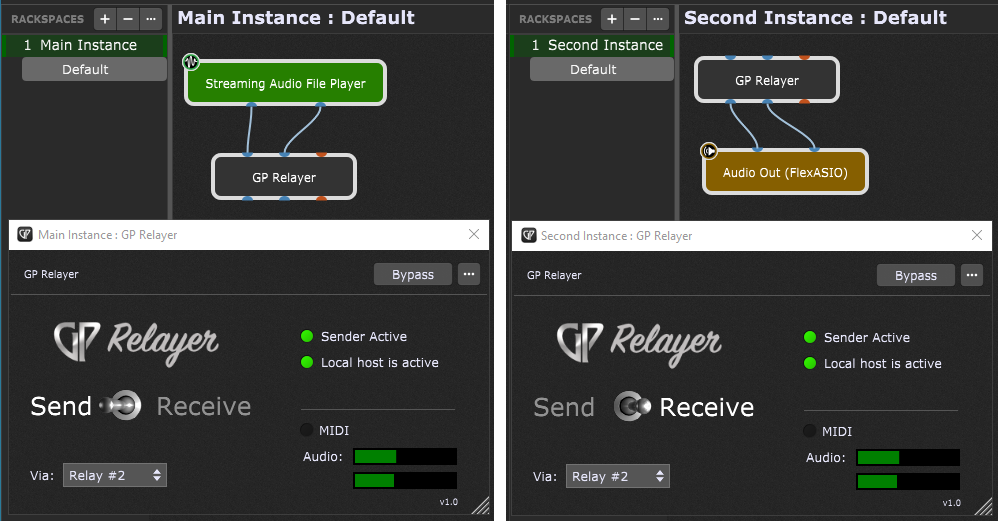The width and height of the screenshot is (998, 521).
Task: Choose Receive mode in Main Instance Relayer
Action: click(x=204, y=406)
